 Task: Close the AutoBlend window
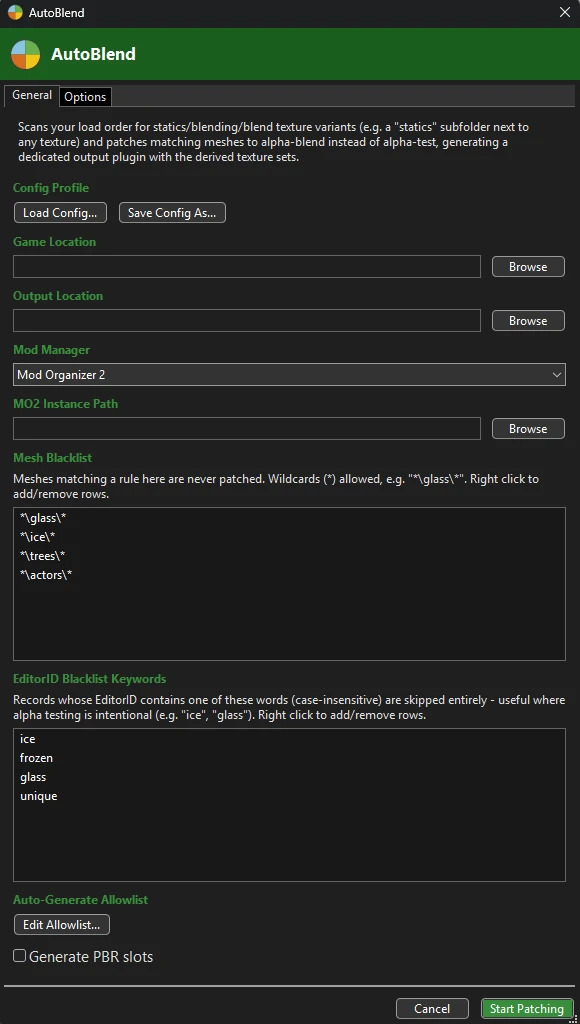565,12
